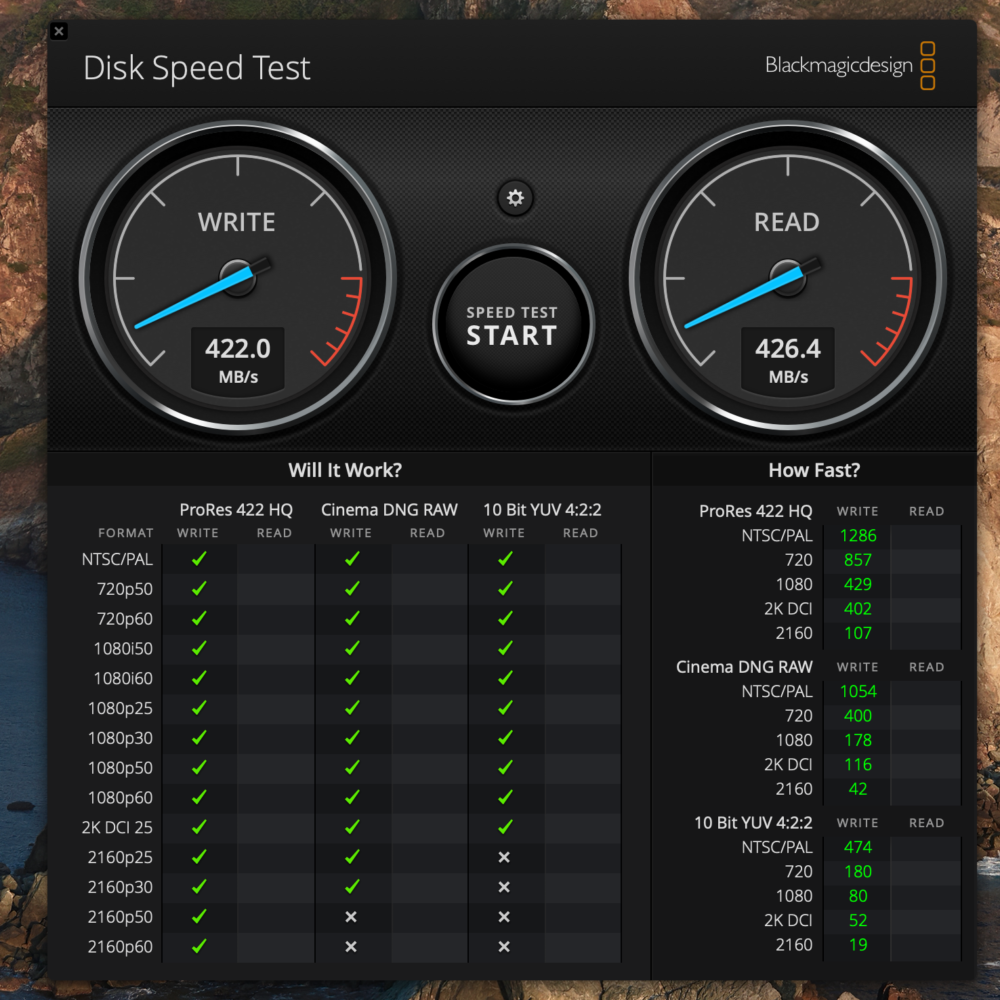Start the speed test
The height and width of the screenshot is (1000, 1000).
tap(513, 325)
